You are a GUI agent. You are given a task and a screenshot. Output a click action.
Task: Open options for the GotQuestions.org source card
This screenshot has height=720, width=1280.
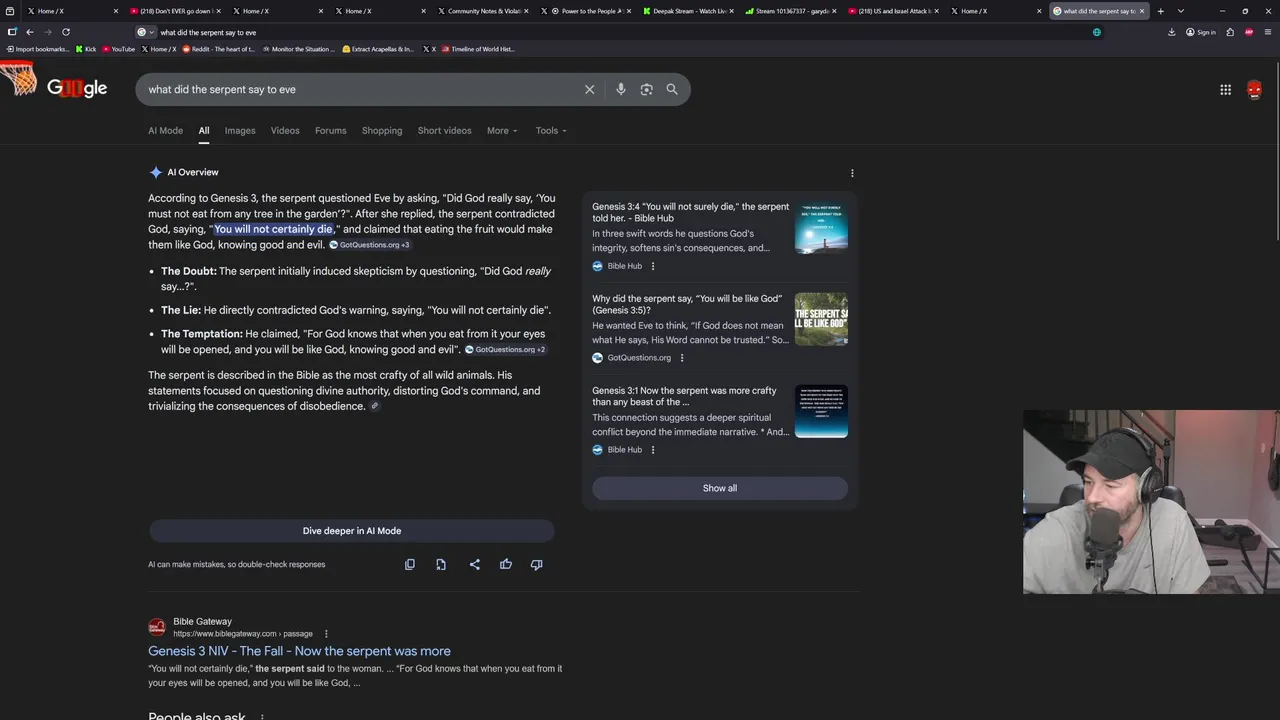point(682,358)
